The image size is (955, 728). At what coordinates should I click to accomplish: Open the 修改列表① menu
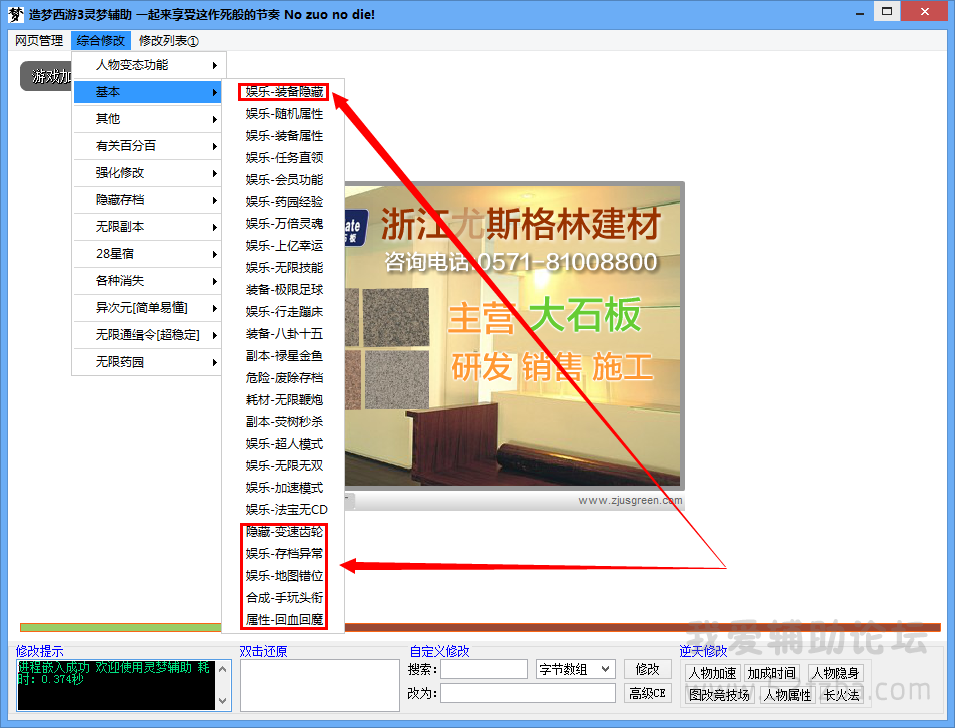168,41
